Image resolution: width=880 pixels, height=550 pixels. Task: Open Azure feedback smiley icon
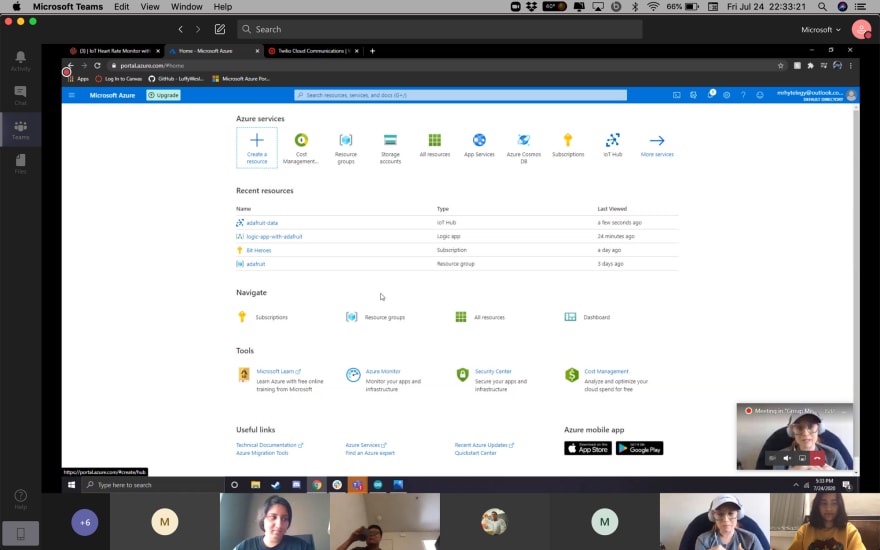click(x=760, y=95)
